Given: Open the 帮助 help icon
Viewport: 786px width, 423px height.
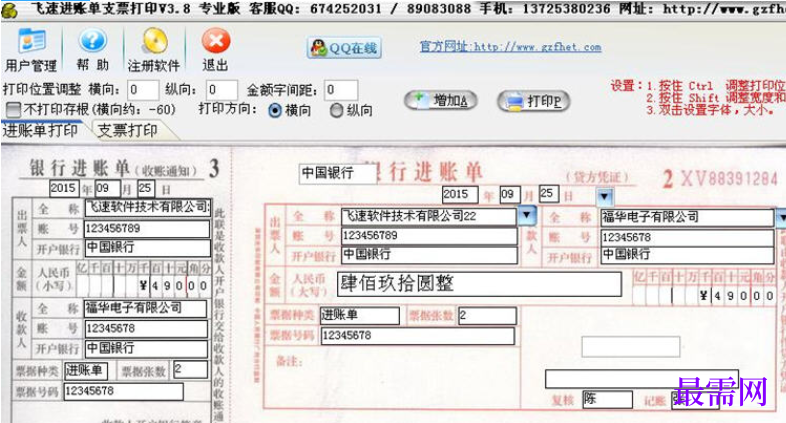Looking at the screenshot, I should pos(93,50).
